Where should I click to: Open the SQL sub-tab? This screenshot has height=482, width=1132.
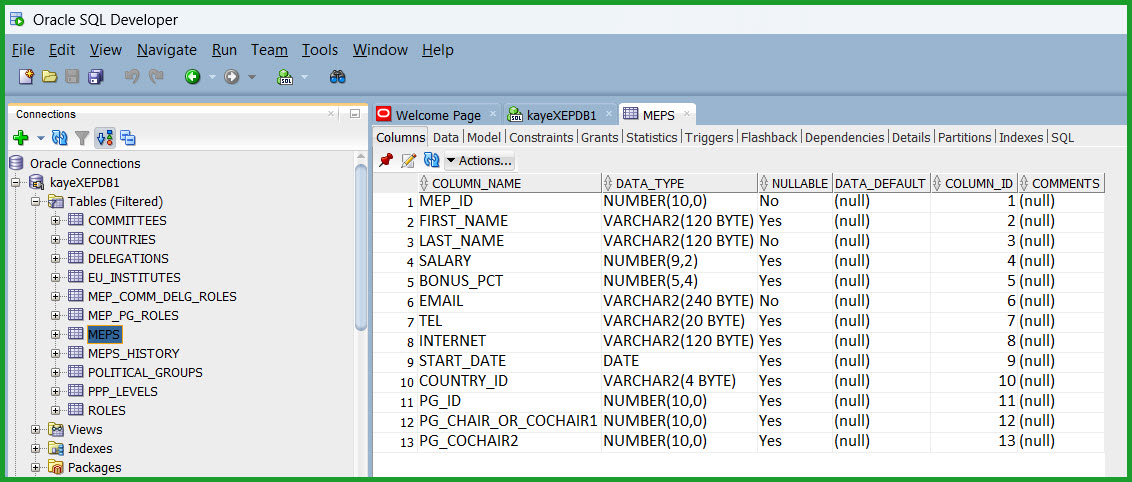[x=1062, y=137]
